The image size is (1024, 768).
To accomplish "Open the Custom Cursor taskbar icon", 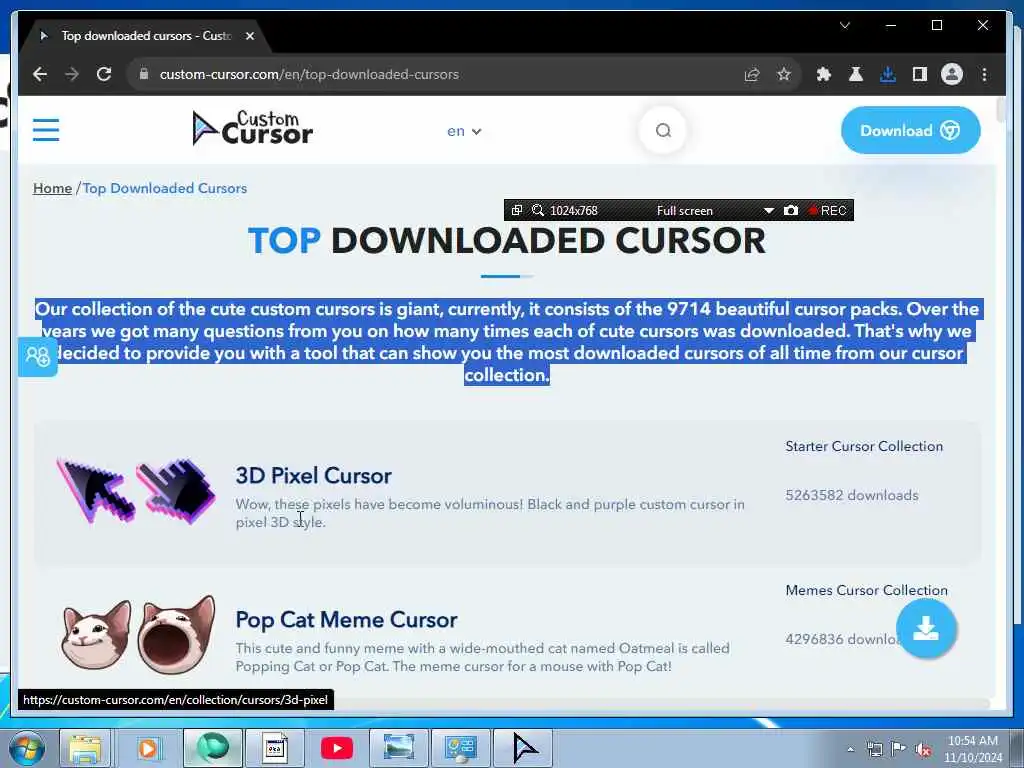I will [x=523, y=748].
